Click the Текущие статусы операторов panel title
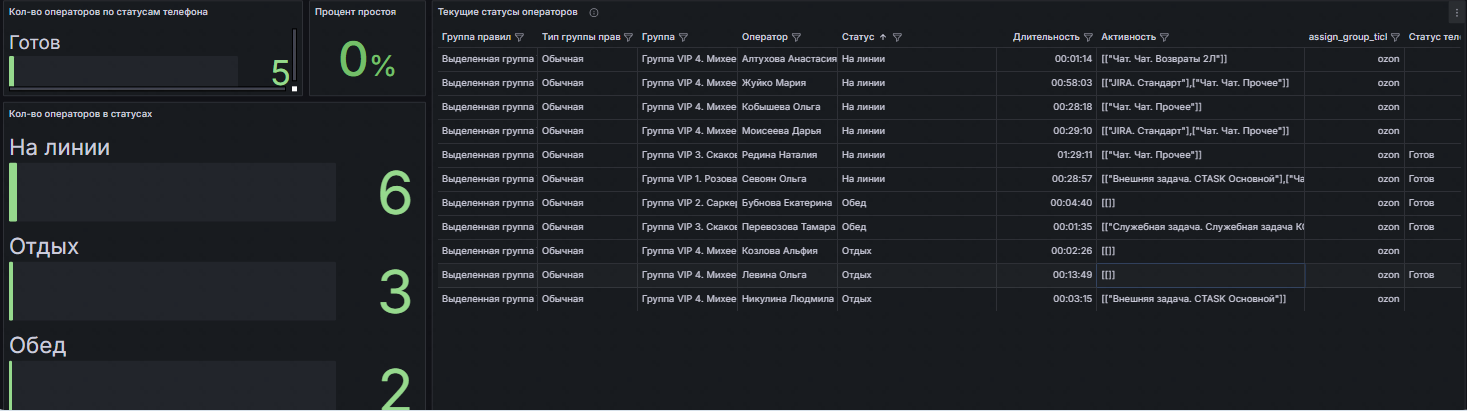 (507, 12)
